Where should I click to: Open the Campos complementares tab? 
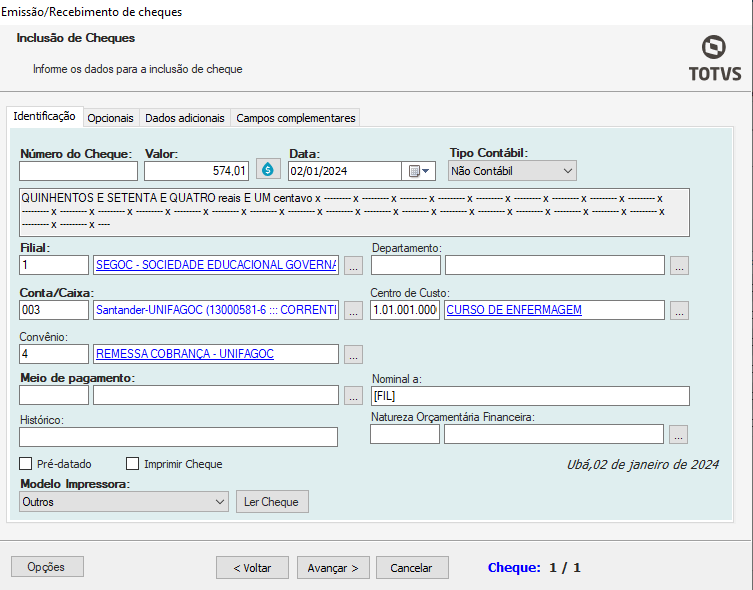[295, 118]
